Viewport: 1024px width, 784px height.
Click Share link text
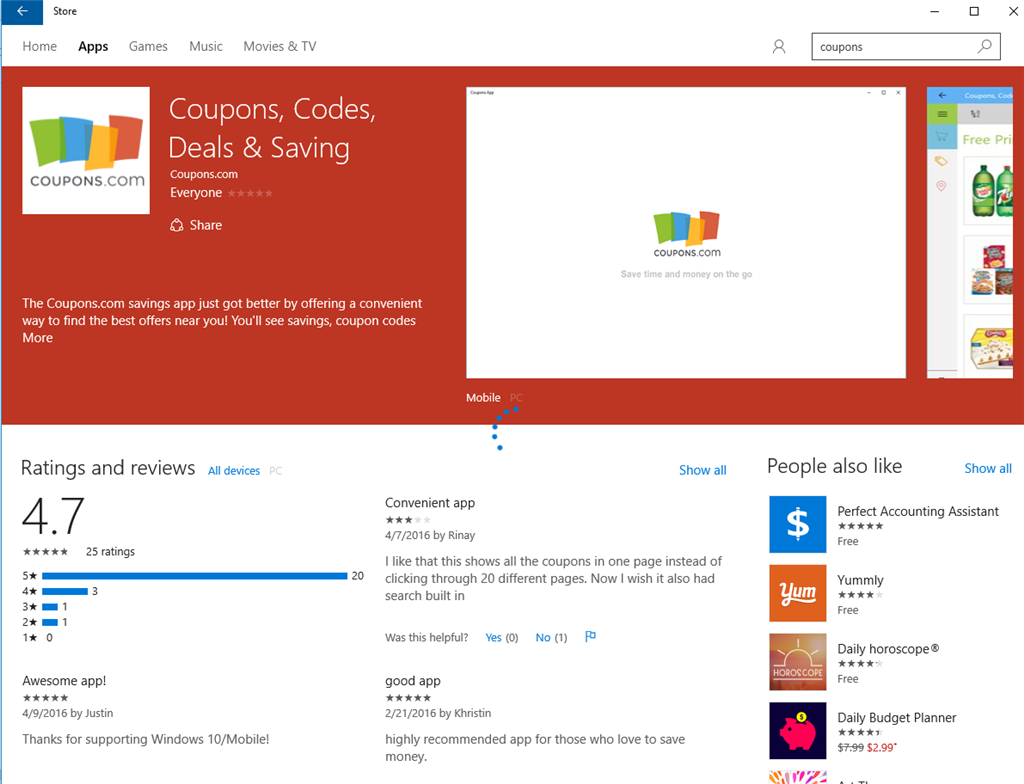tap(206, 225)
